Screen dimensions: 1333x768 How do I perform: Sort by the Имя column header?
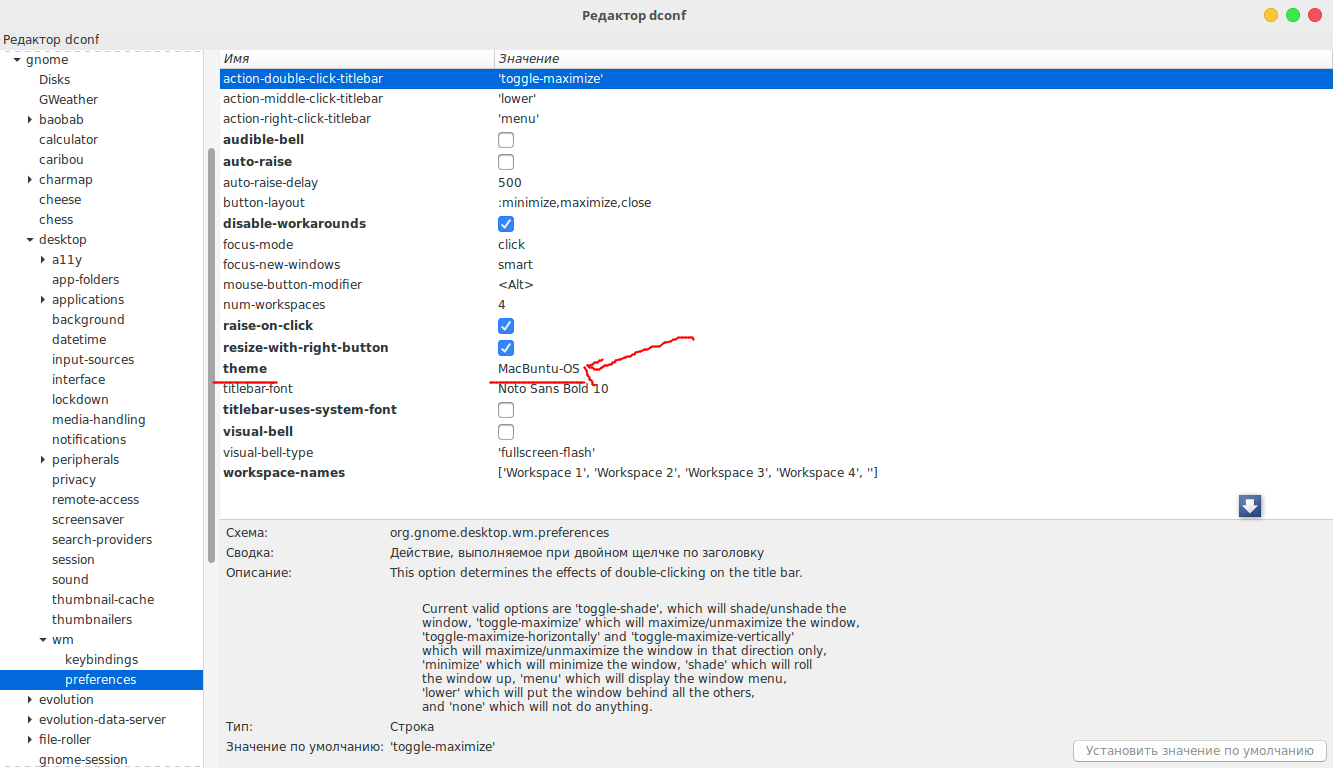356,59
